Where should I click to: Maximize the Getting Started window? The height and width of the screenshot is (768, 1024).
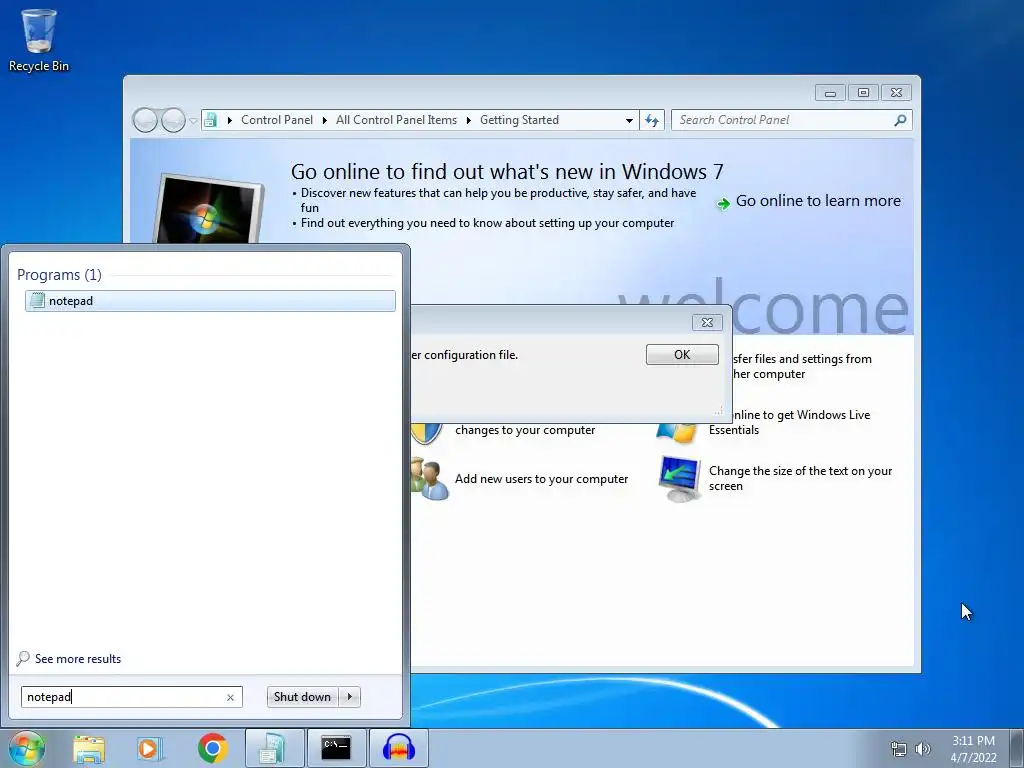(863, 93)
